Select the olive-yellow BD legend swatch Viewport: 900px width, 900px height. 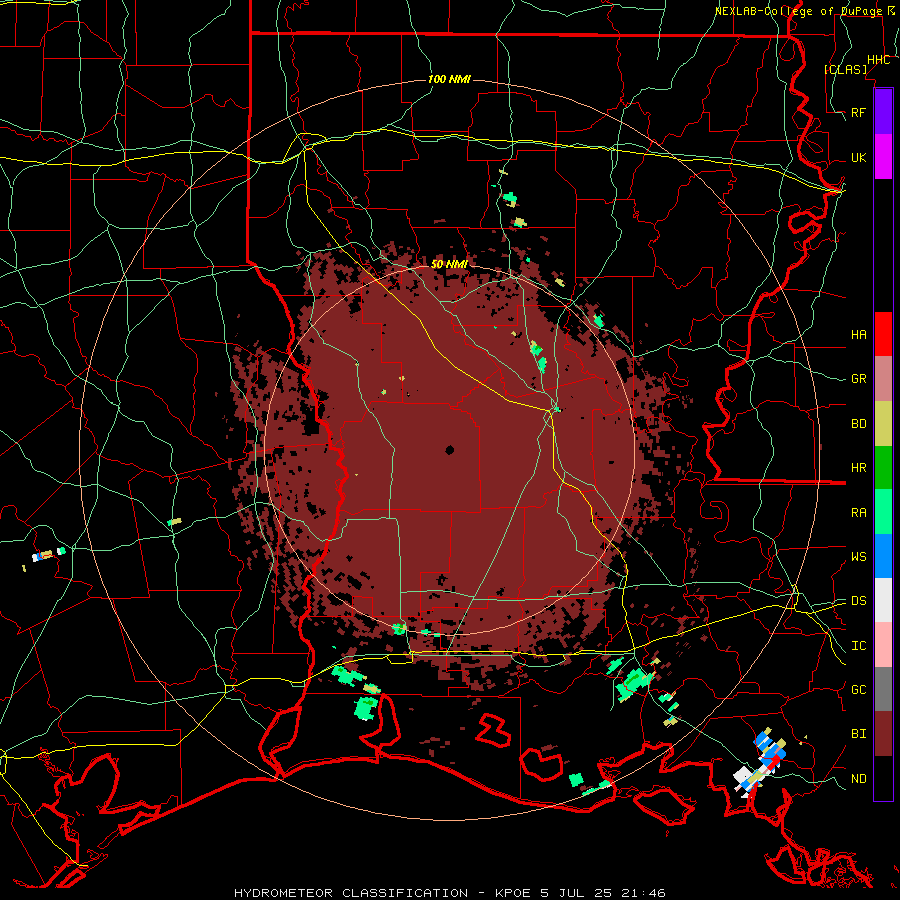coord(883,424)
